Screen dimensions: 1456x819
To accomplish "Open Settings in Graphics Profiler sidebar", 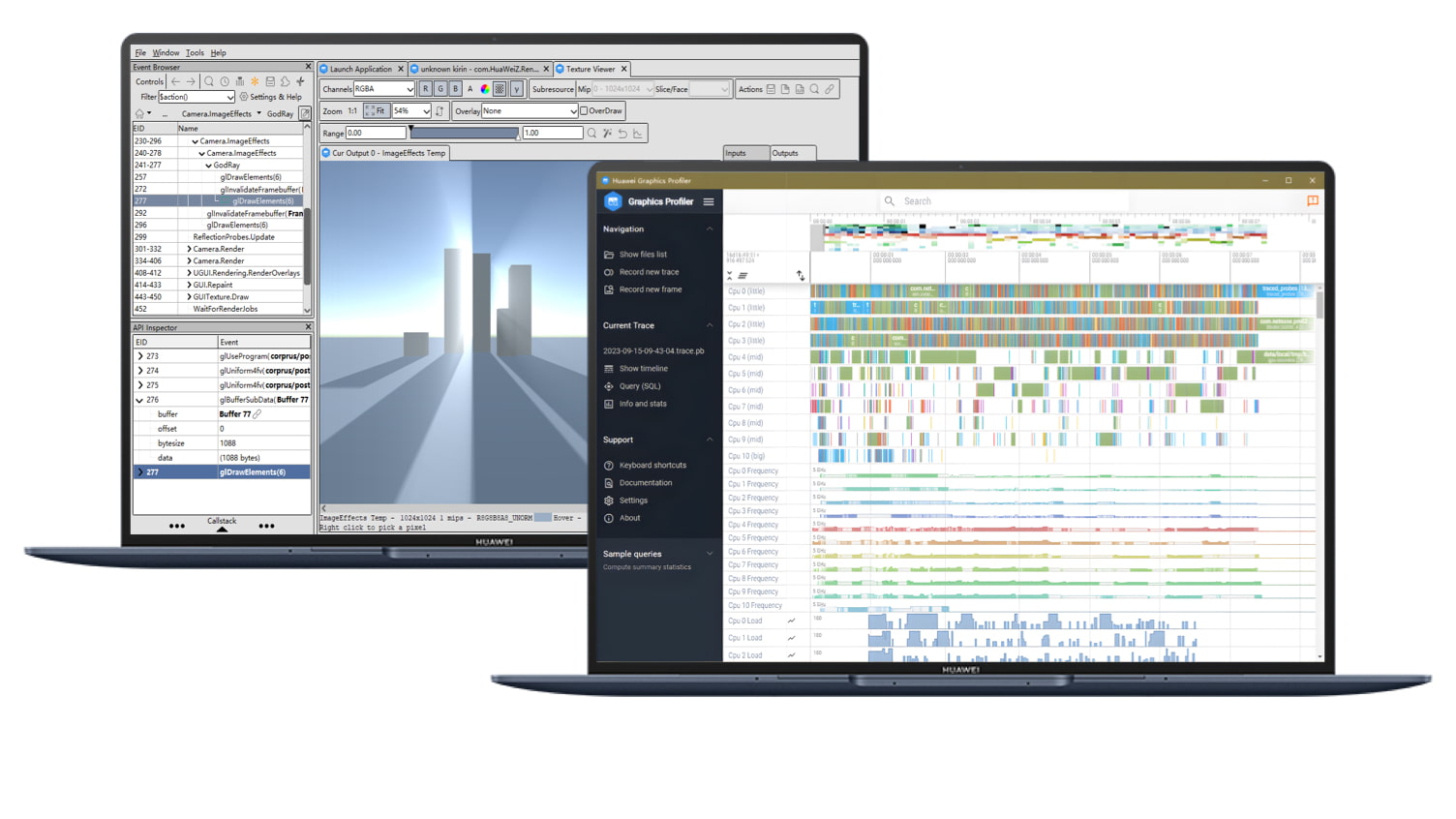I will click(633, 500).
